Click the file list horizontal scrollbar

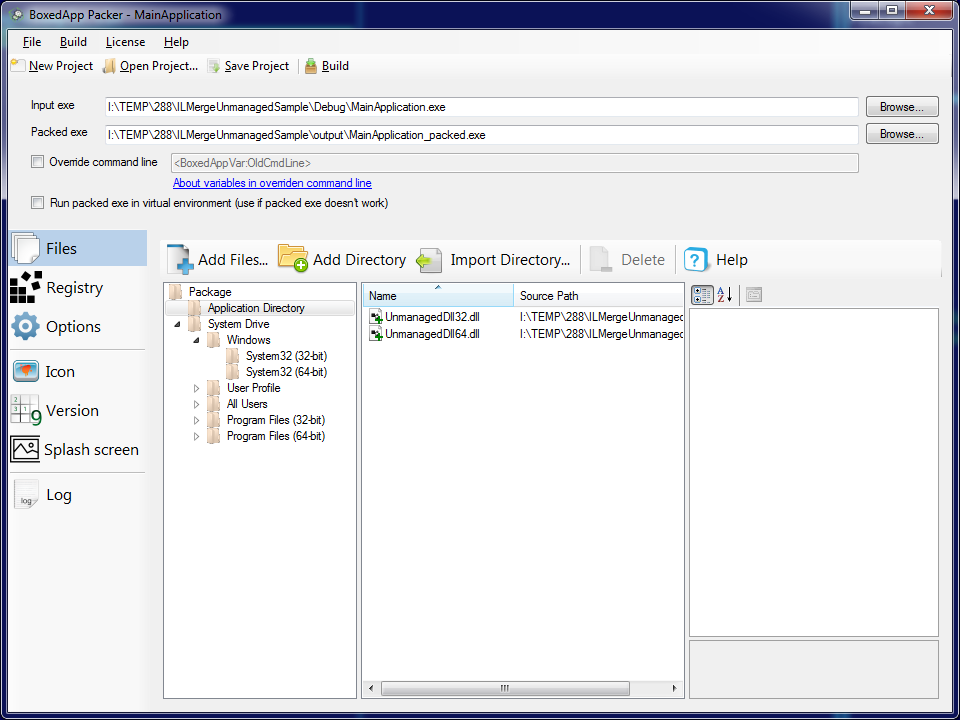tap(505, 688)
